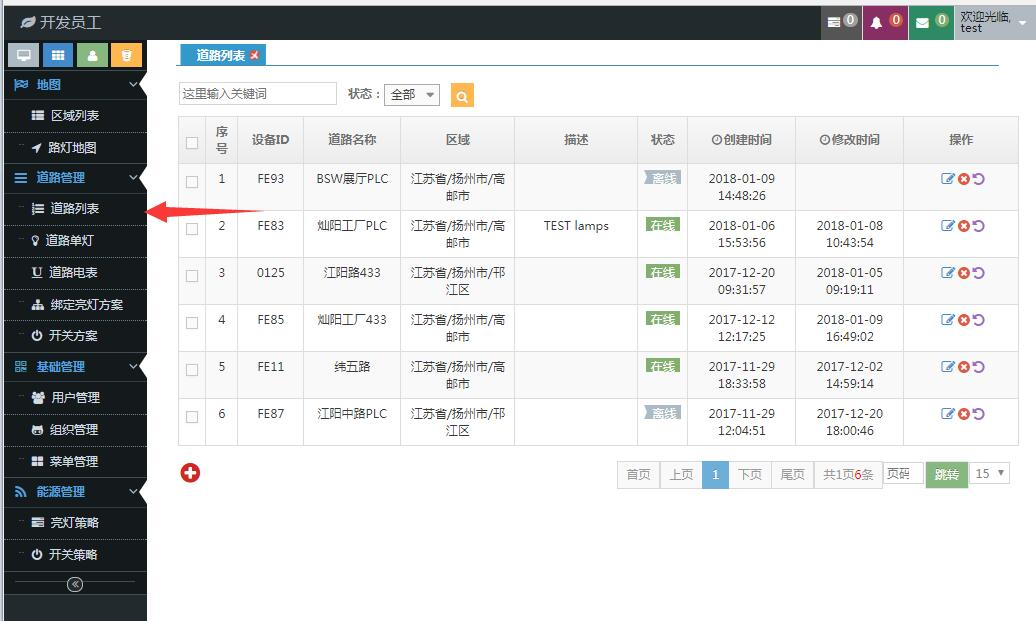This screenshot has height=621, width=1036.
Task: Open the green envelope messages icon
Action: pos(930,21)
